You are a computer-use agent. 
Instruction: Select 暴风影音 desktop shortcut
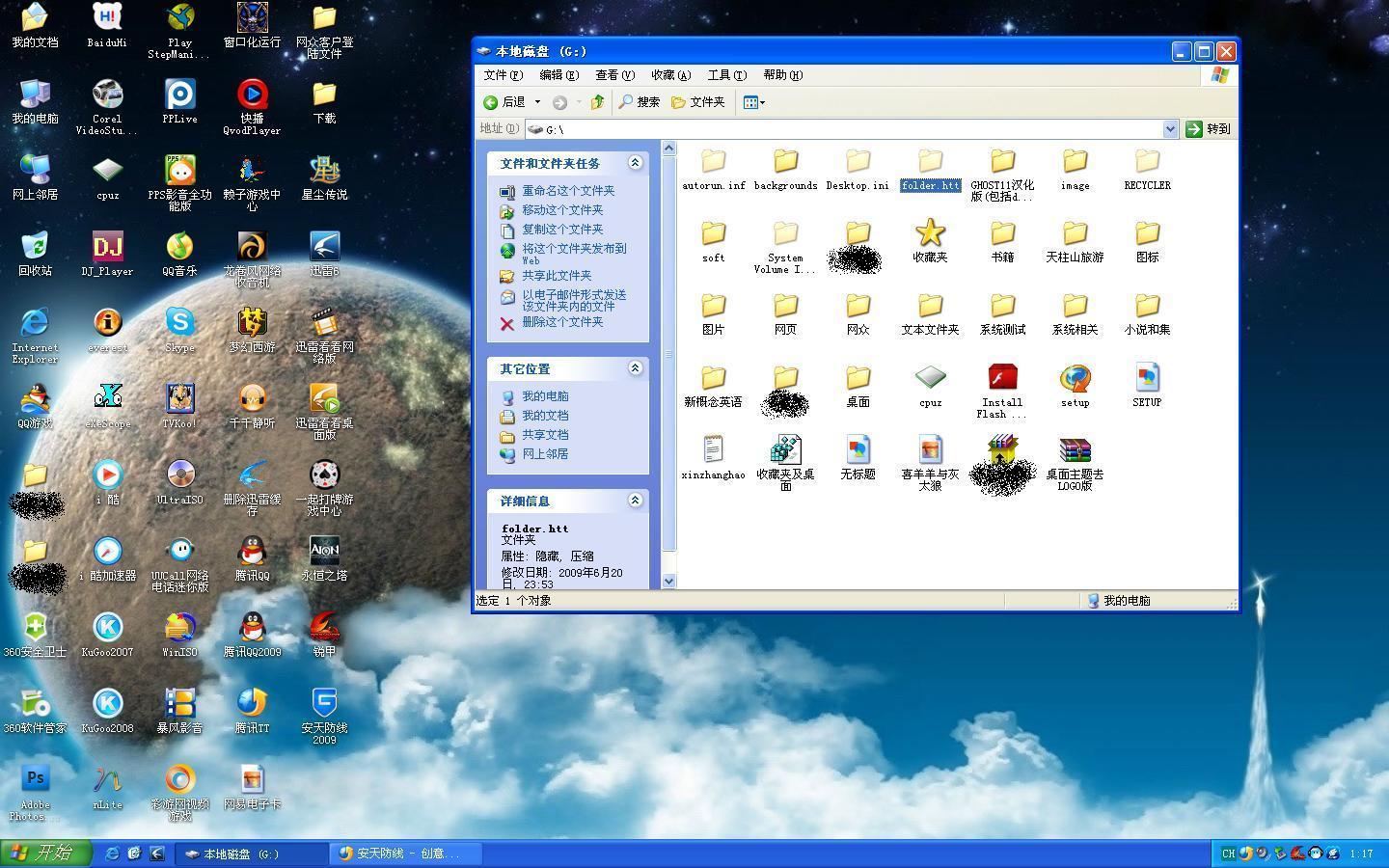click(179, 711)
